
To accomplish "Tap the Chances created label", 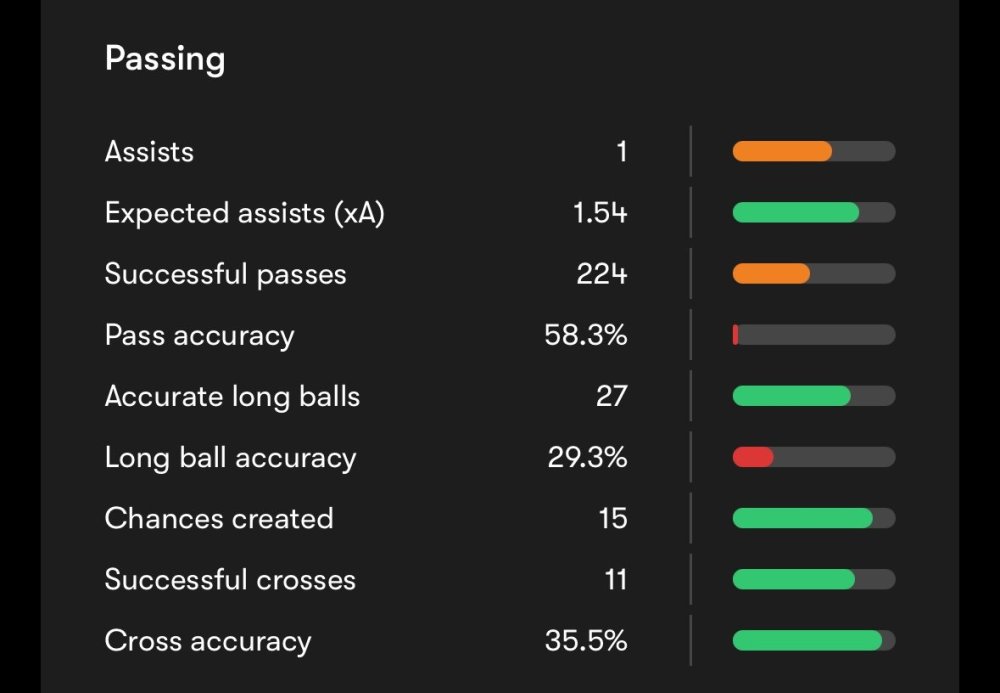I will tap(219, 518).
